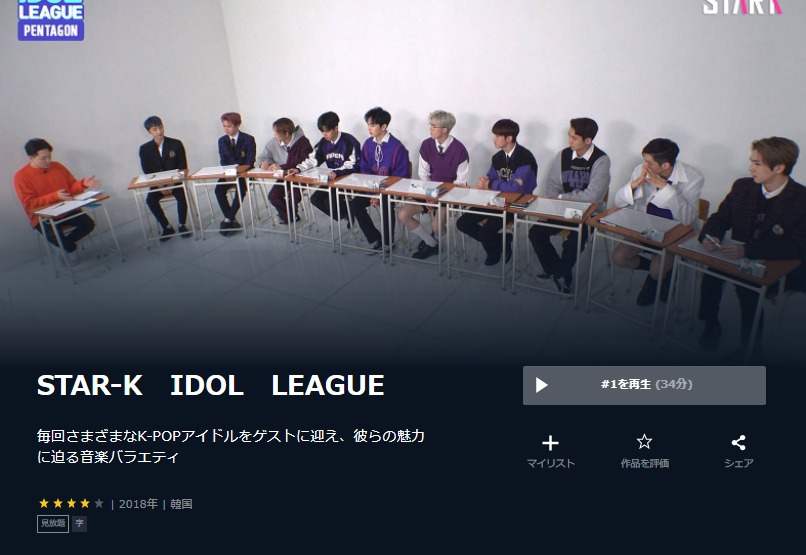Click the play triangle icon for episode 1
Screen dimensions: 806x555
pos(541,385)
